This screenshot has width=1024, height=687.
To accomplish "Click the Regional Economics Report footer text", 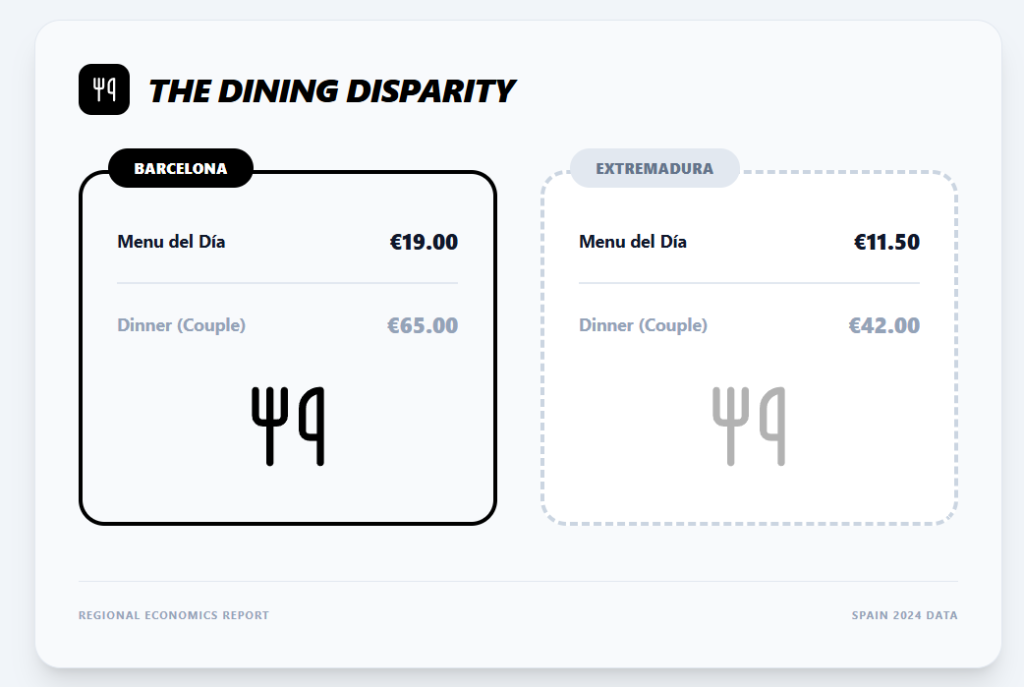I will tap(174, 615).
